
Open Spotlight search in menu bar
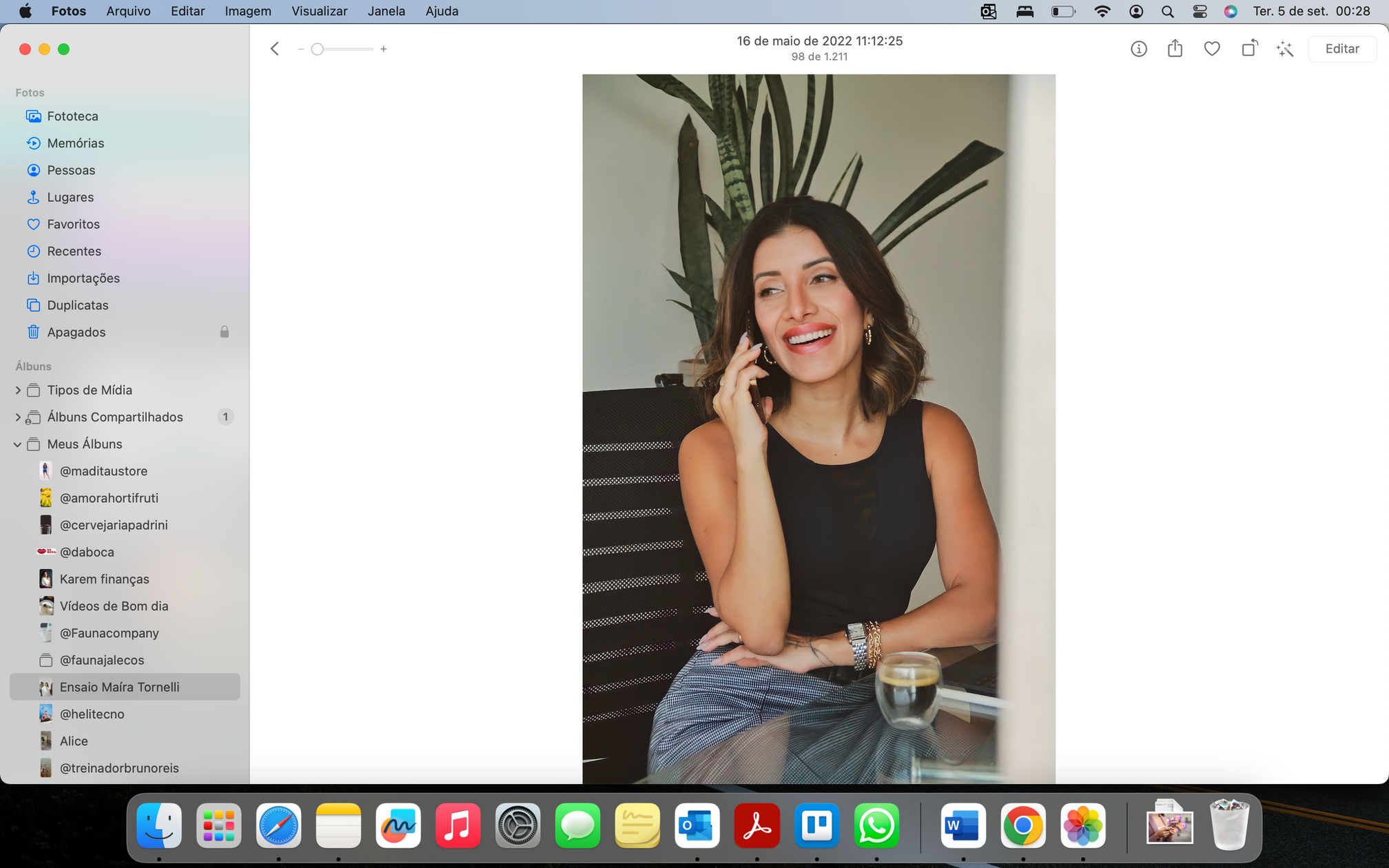pos(1167,11)
